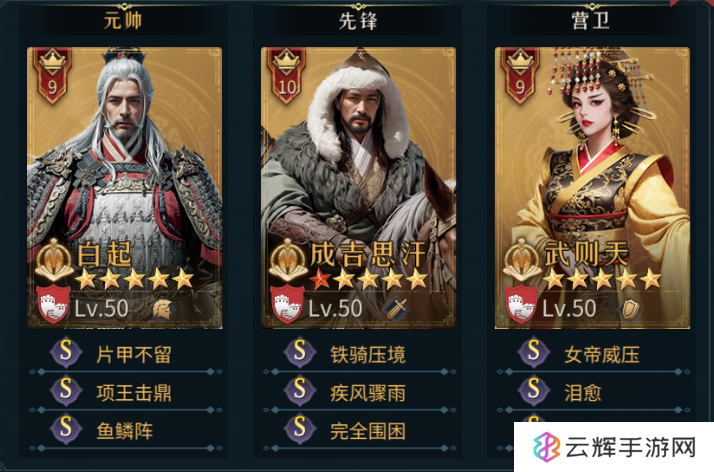Click the golden helmet icon beside 白起's name
Viewport: 714px width, 472px height.
pos(54,260)
